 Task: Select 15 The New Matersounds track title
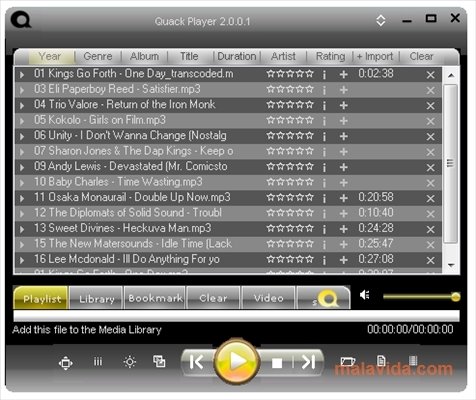tap(133, 244)
